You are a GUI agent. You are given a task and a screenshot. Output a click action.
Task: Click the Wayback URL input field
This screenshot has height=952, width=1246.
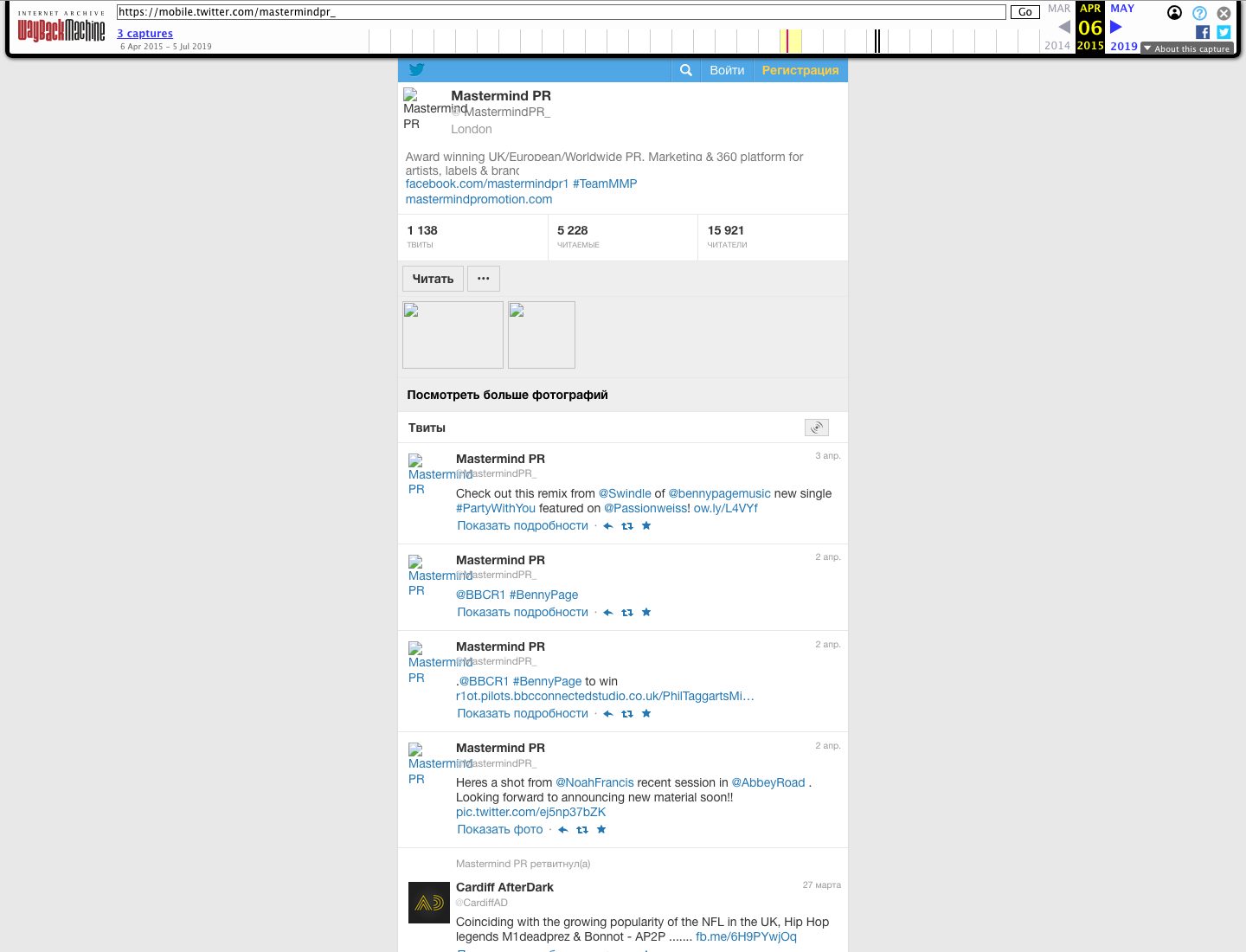[x=562, y=12]
